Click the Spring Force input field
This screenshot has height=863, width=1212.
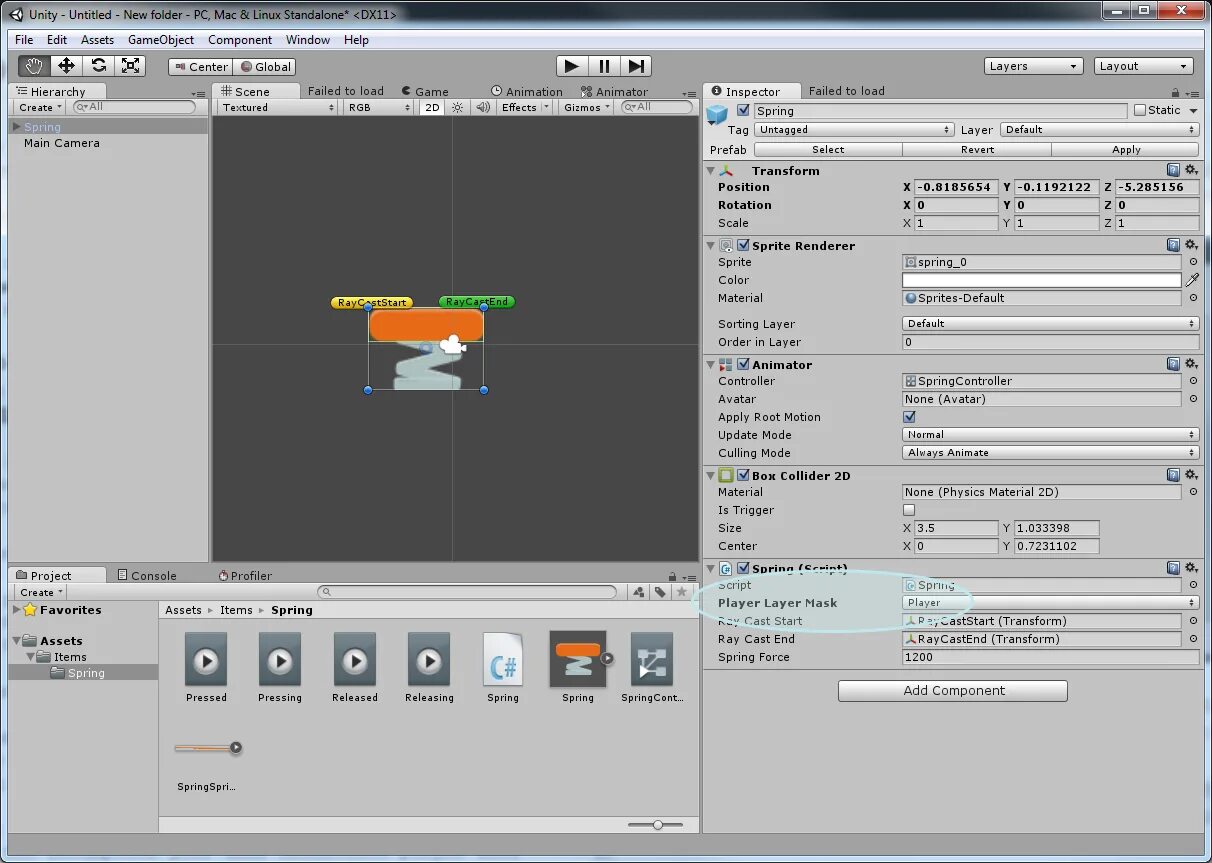[1050, 657]
